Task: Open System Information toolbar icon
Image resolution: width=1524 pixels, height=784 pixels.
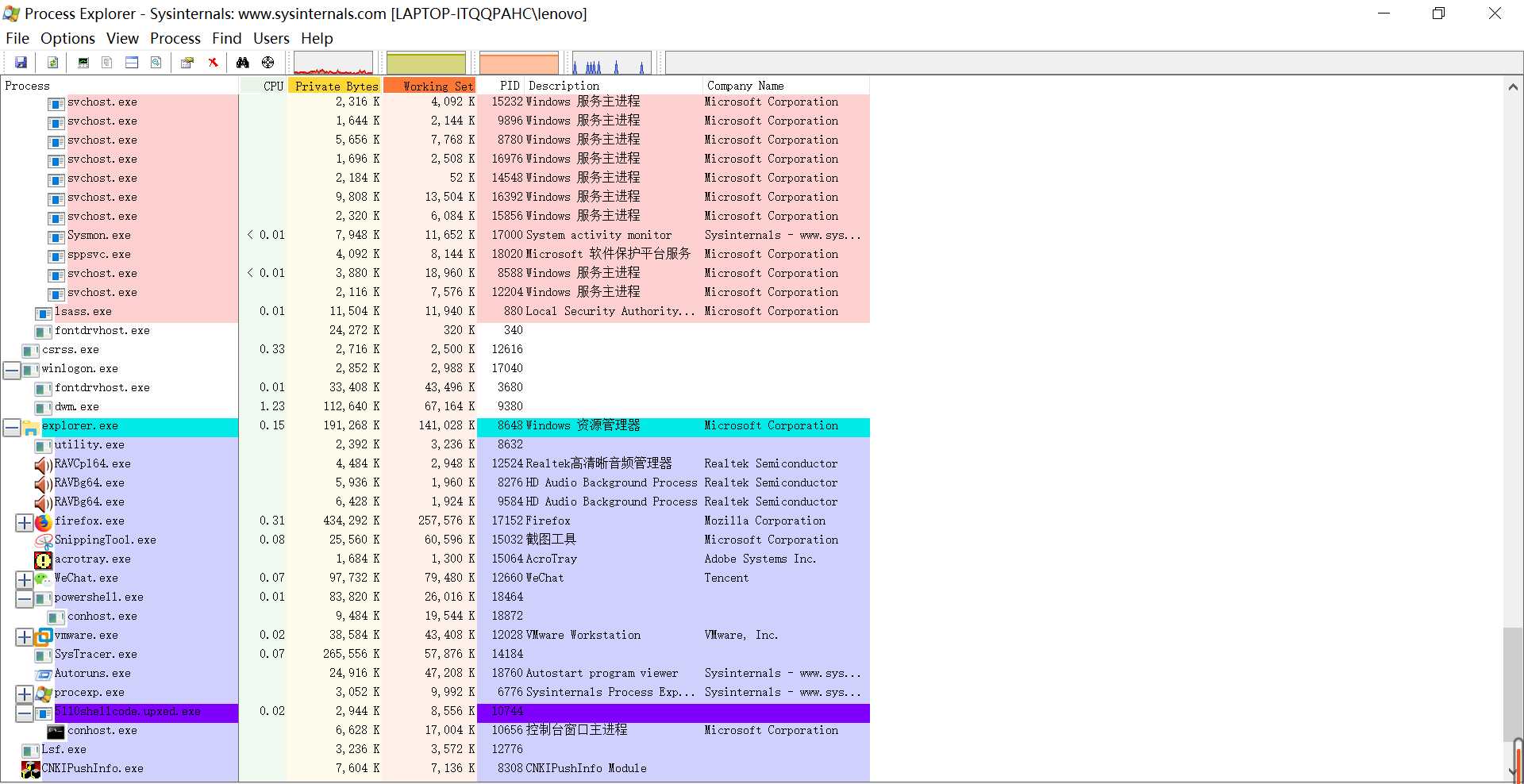Action: click(x=83, y=63)
